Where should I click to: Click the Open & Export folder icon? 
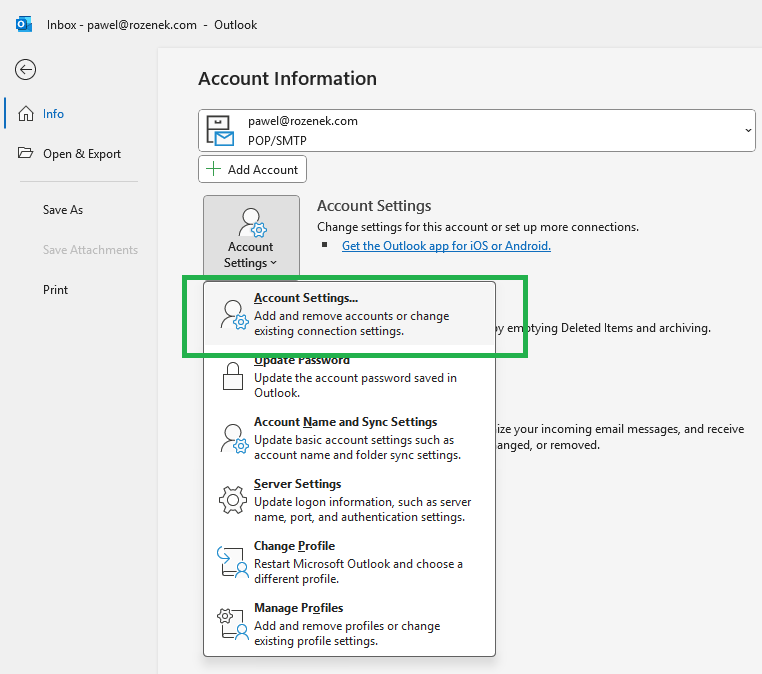coord(25,153)
